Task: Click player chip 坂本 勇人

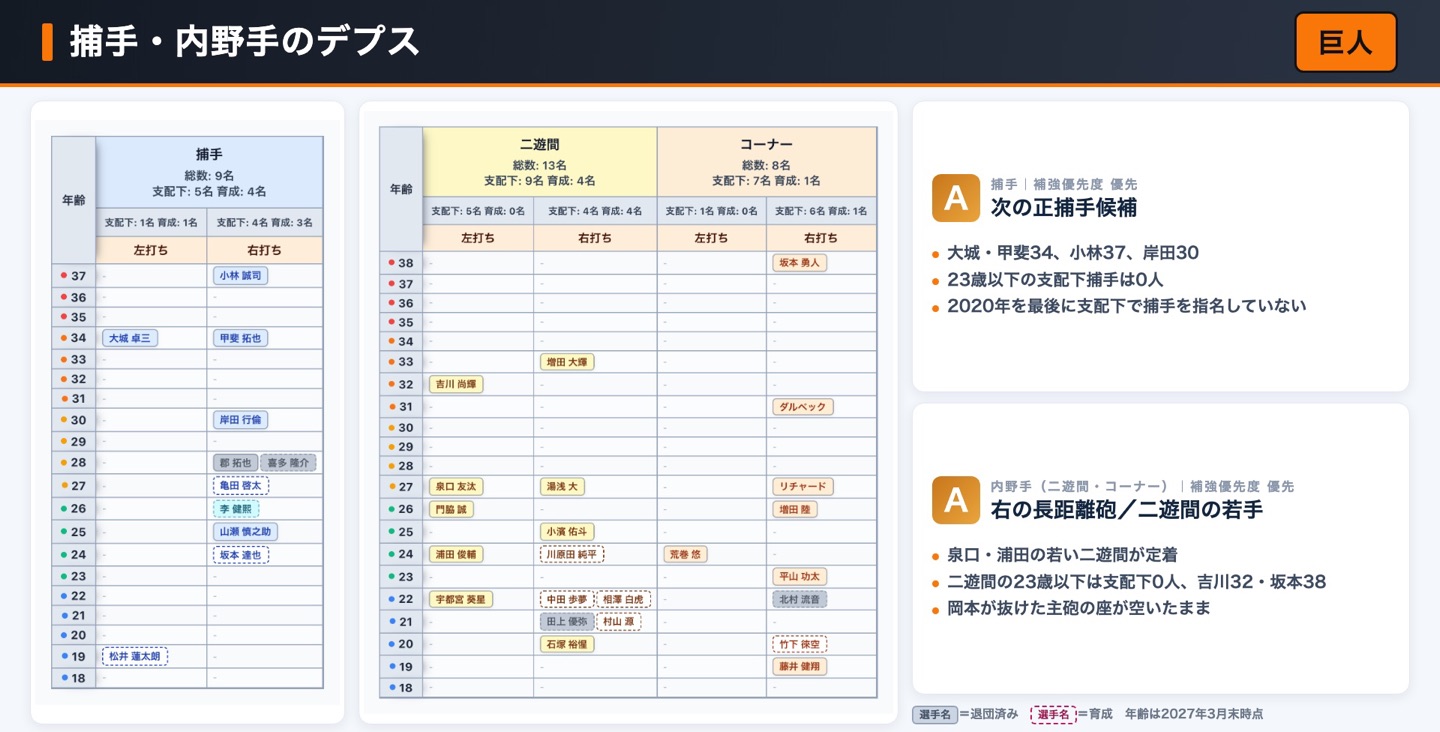Action: point(799,263)
